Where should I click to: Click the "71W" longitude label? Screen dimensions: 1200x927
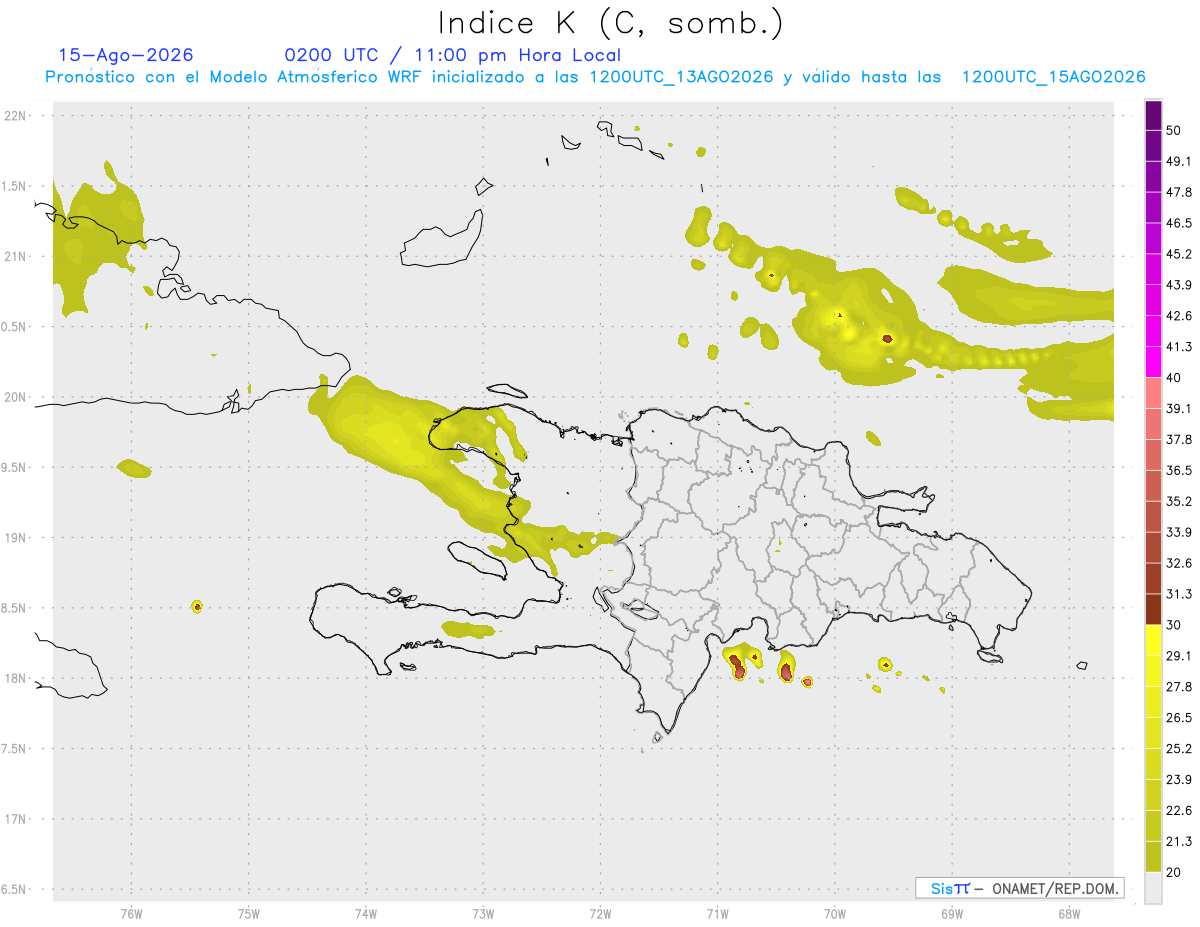coord(717,914)
